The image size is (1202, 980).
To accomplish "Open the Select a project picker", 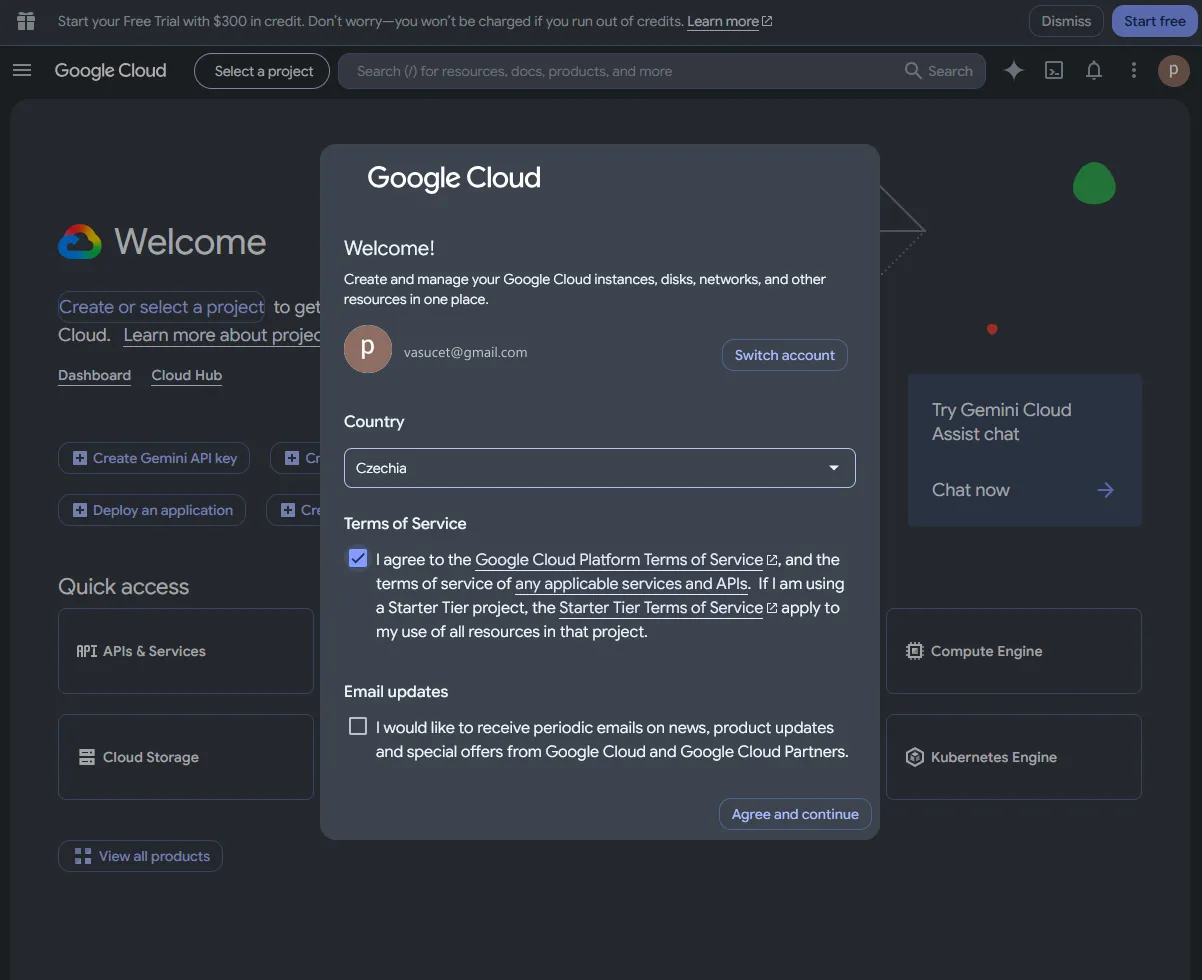I will coord(262,71).
